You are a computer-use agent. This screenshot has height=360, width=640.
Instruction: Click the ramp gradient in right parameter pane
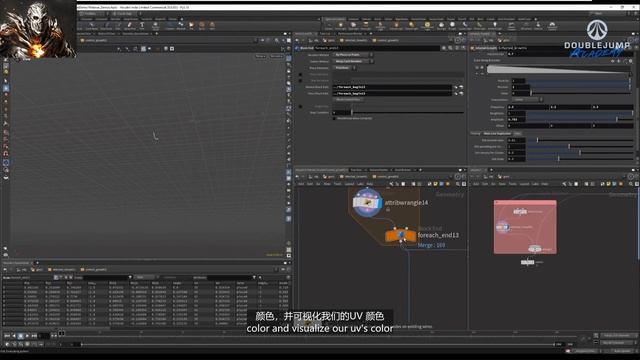pos(558,69)
